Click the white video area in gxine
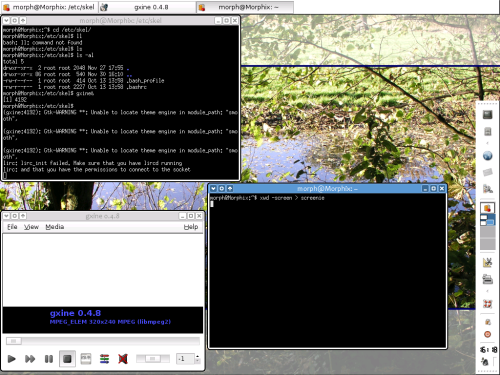The width and height of the screenshot is (500, 375). click(103, 270)
